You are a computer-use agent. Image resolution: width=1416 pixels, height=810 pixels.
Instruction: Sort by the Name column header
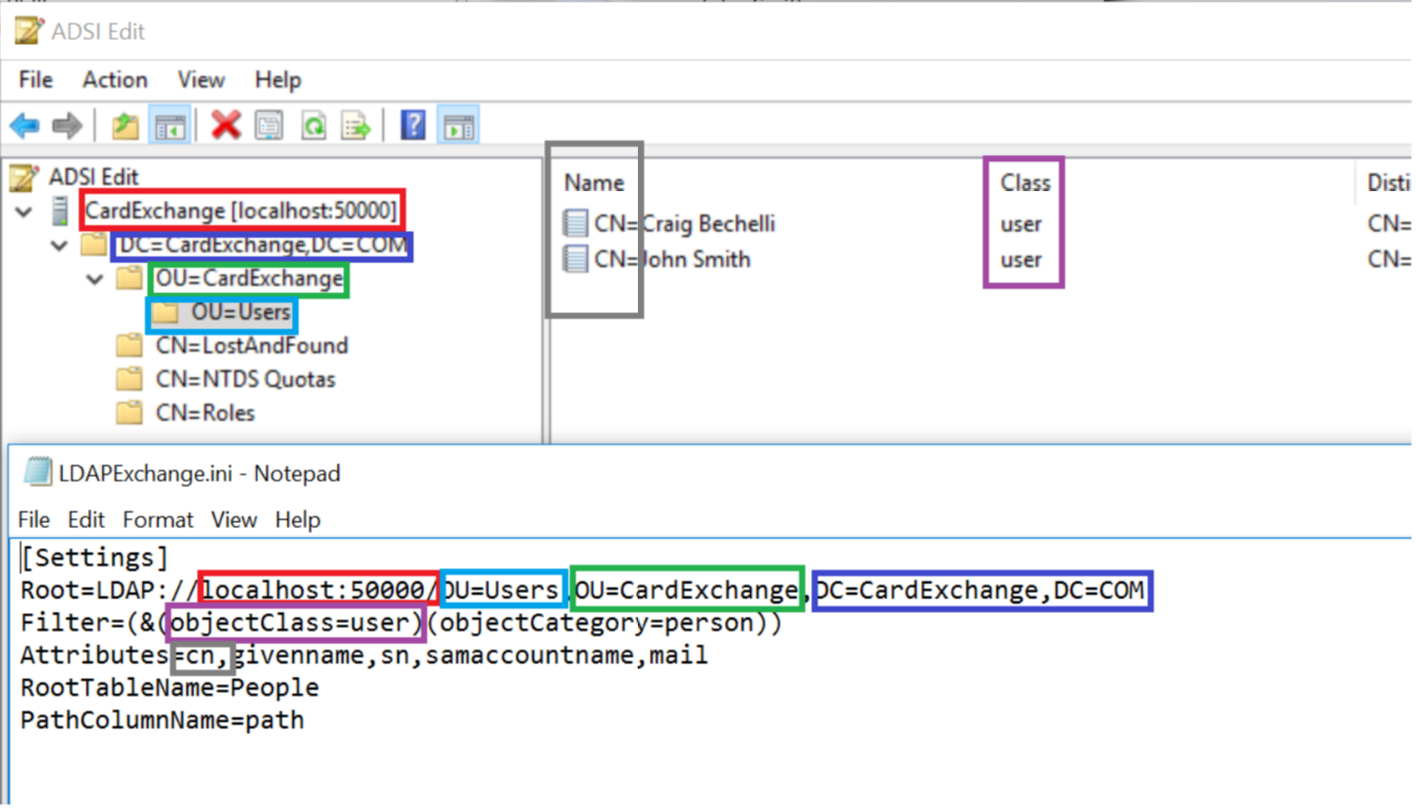[x=594, y=183]
